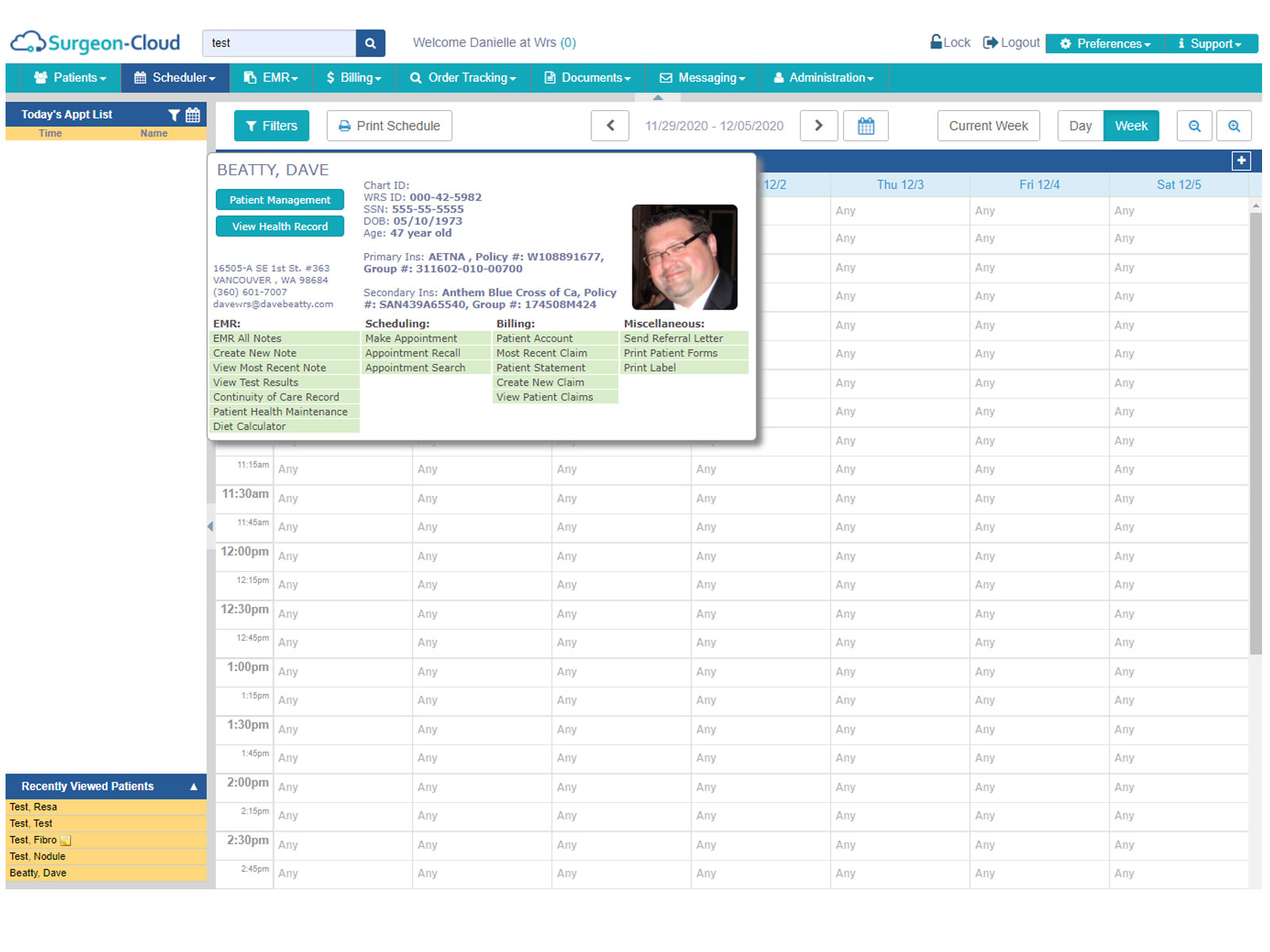Collapse the left sidebar with arrow handle
This screenshot has width=1270, height=952.
tap(210, 526)
